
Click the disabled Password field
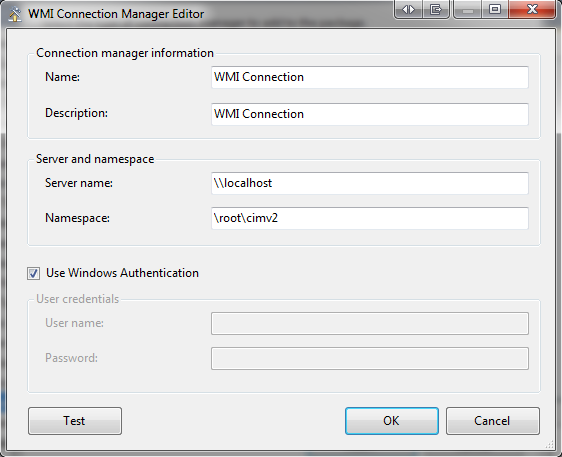370,358
